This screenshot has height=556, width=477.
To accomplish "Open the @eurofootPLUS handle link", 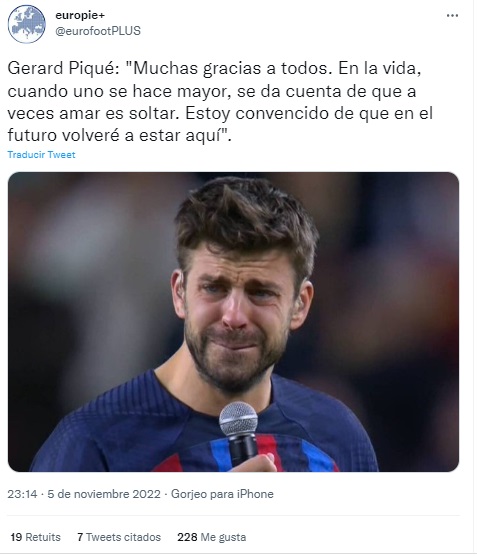I will 98,31.
